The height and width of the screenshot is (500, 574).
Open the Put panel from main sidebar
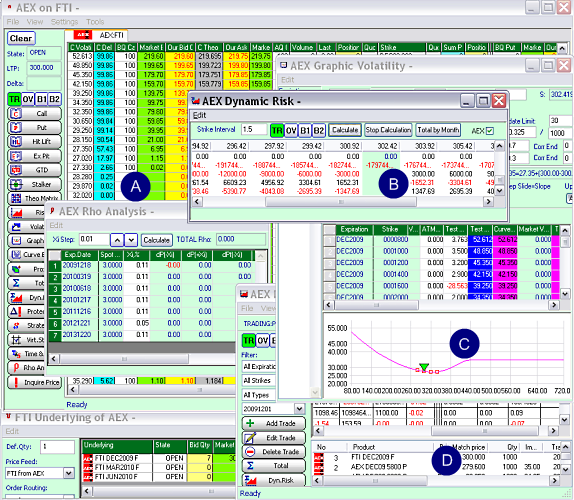click(x=34, y=127)
